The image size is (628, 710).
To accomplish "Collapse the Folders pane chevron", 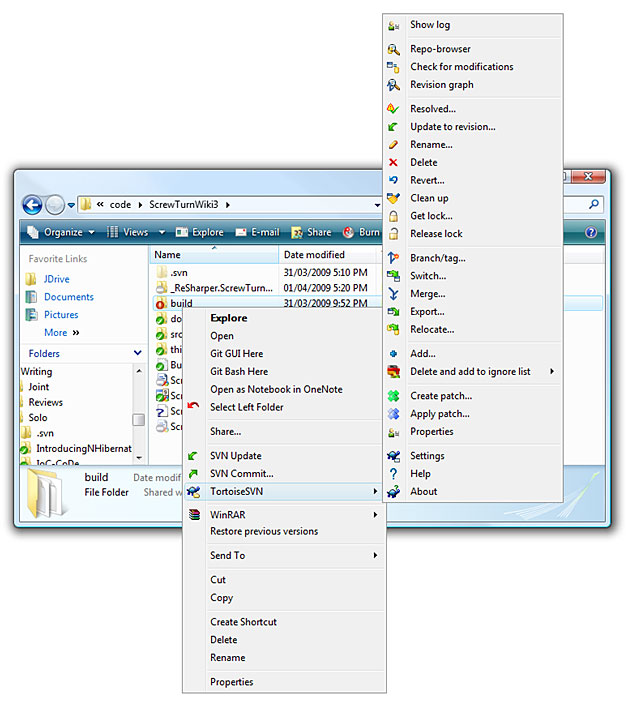I will click(138, 353).
